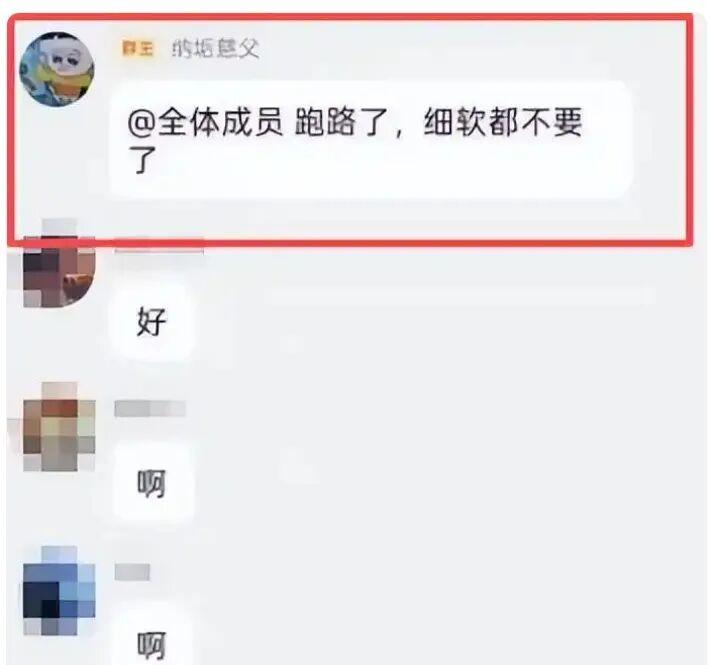This screenshot has height=665, width=710.
Task: Click the orange 群主 badge
Action: [x=138, y=48]
